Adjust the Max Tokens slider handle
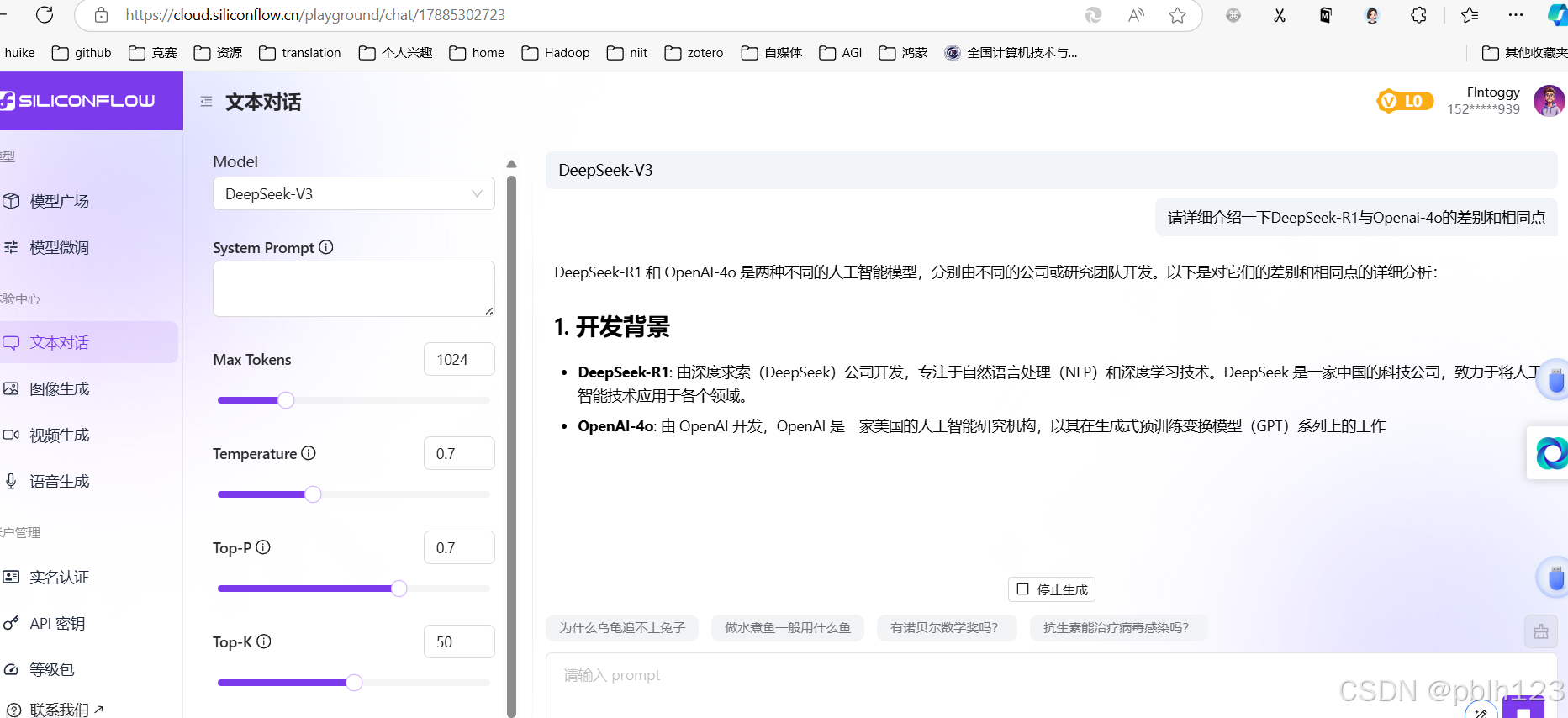 286,400
